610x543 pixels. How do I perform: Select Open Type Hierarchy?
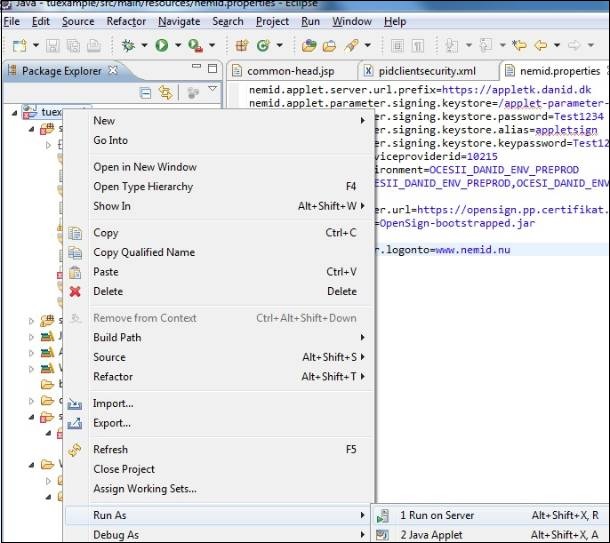pos(219,186)
